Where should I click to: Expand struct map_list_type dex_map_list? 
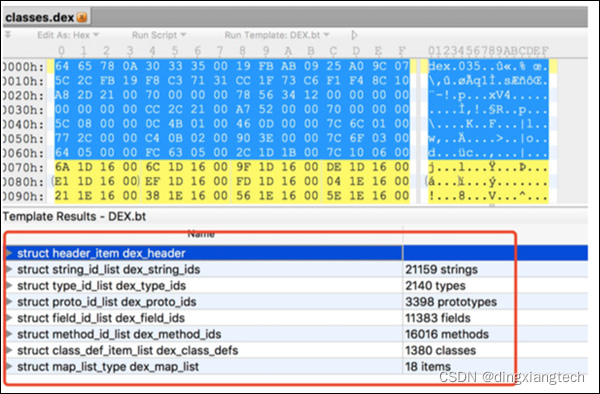pyautogui.click(x=9, y=366)
